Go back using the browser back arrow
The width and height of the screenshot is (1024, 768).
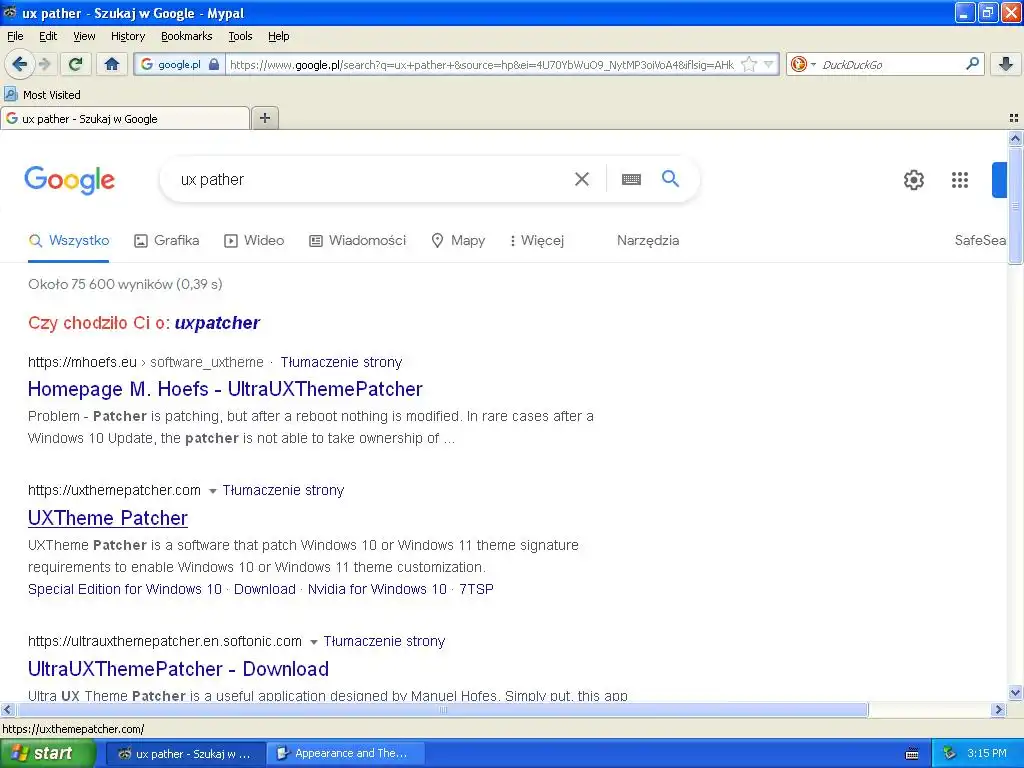point(20,64)
